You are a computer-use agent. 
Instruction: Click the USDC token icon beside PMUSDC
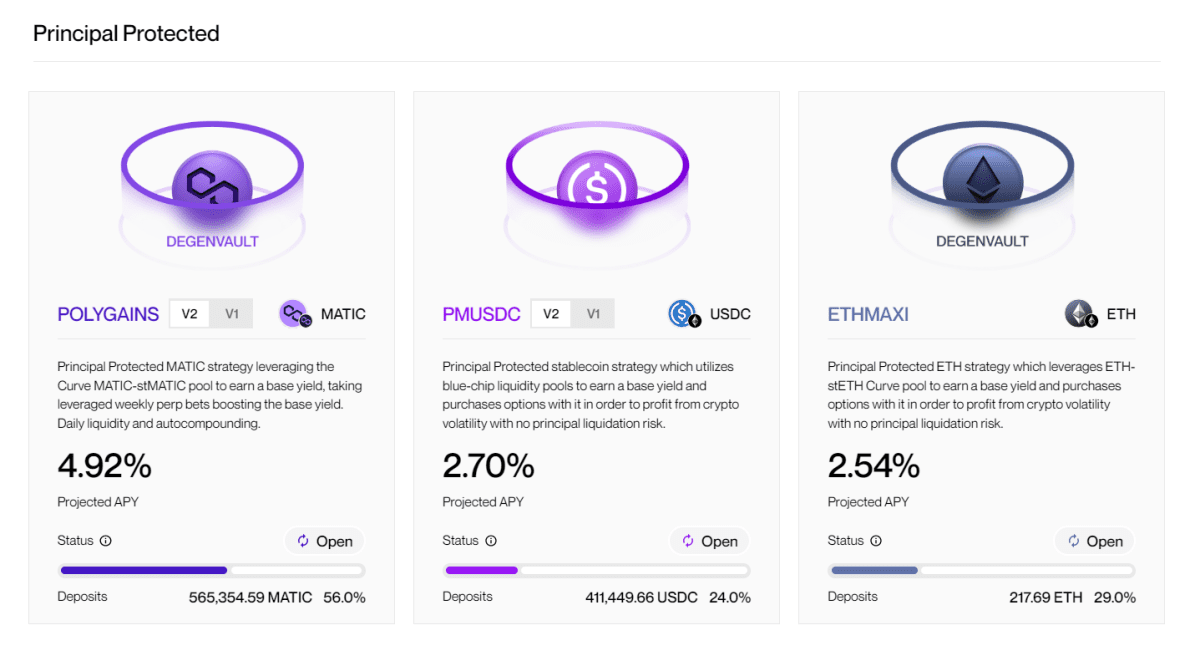point(685,314)
